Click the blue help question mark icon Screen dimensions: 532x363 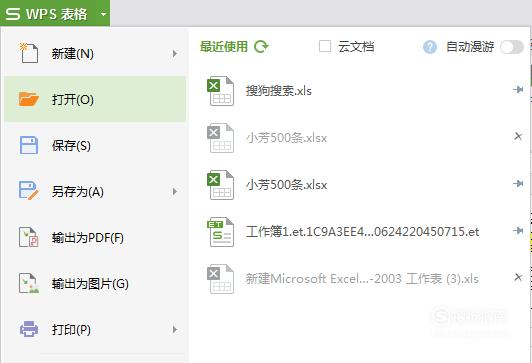point(430,47)
